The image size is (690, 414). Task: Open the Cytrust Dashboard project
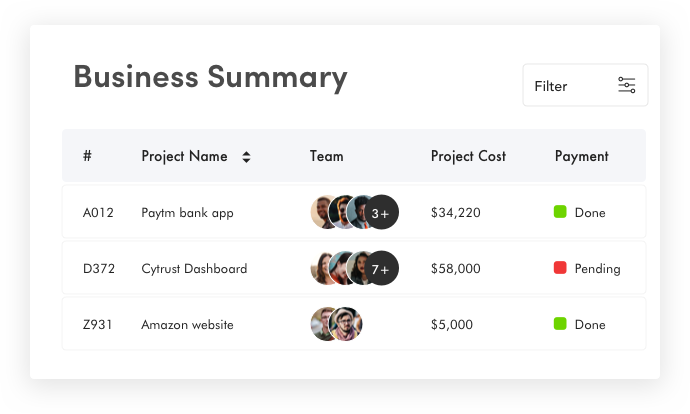(194, 269)
